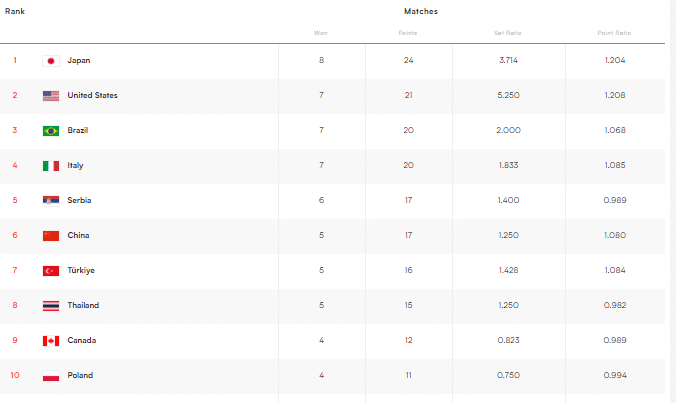Screen dimensions: 676x403
Task: Select the Brazil flag icon
Action: click(51, 131)
